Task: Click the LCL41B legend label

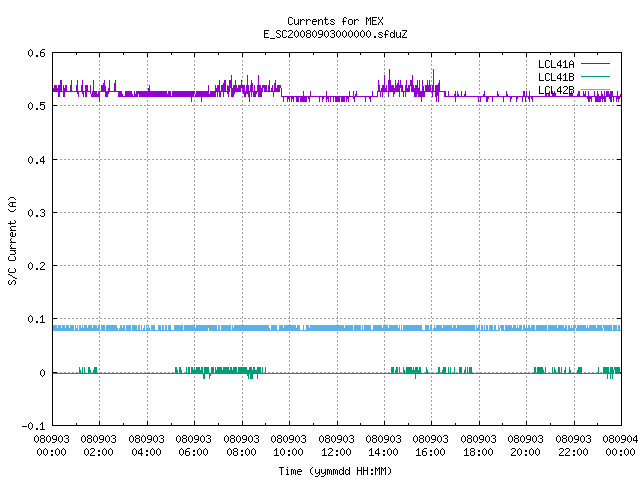Action: tap(556, 77)
